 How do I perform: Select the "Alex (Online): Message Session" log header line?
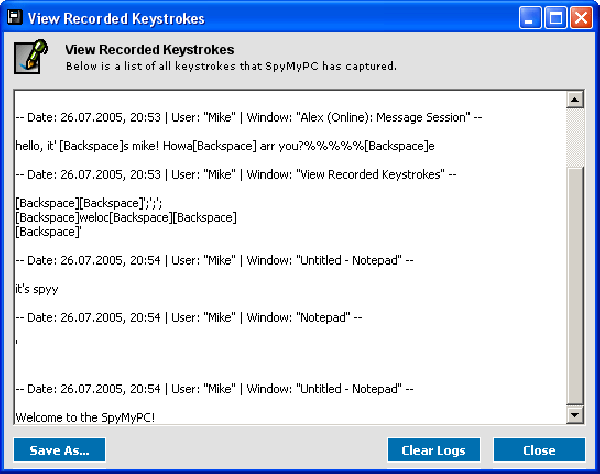pos(249,117)
